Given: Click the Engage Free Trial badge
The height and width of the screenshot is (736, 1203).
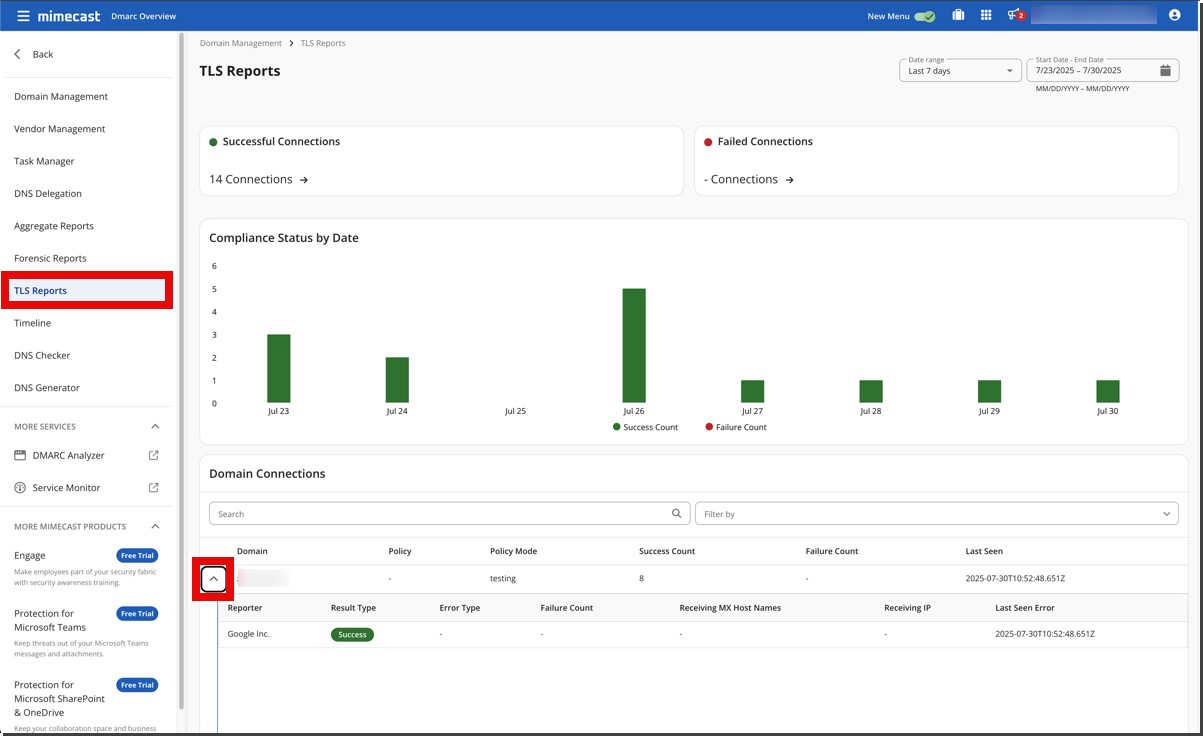Looking at the screenshot, I should click(137, 556).
